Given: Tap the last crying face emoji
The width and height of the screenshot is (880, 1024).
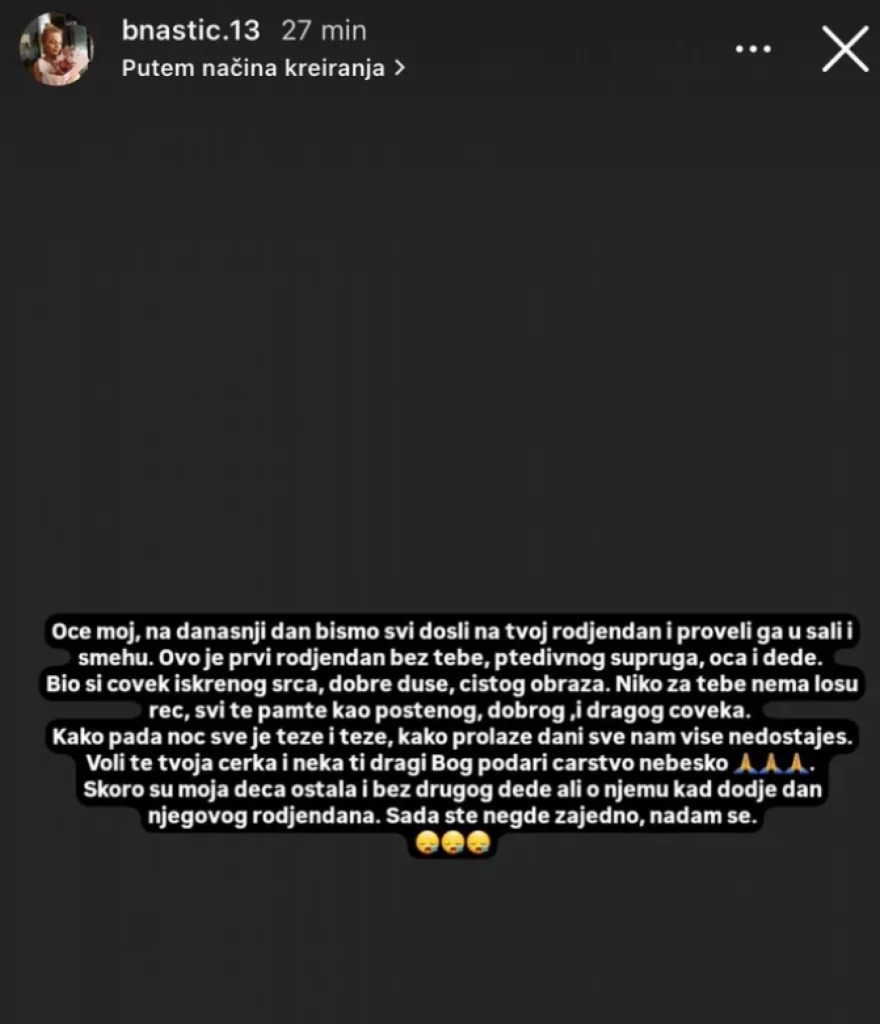Looking at the screenshot, I should [x=479, y=842].
